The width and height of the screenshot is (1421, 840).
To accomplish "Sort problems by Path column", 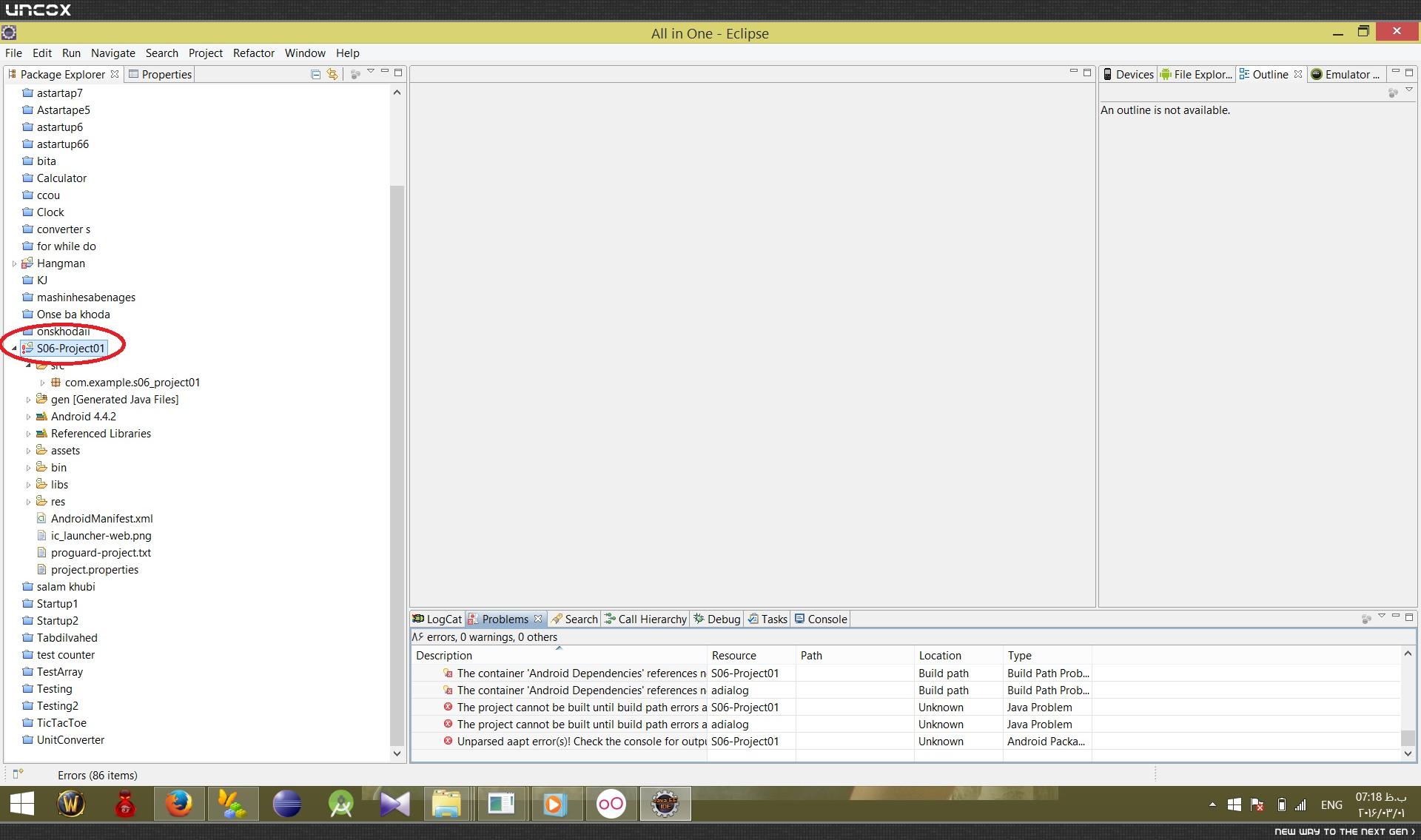I will (855, 656).
